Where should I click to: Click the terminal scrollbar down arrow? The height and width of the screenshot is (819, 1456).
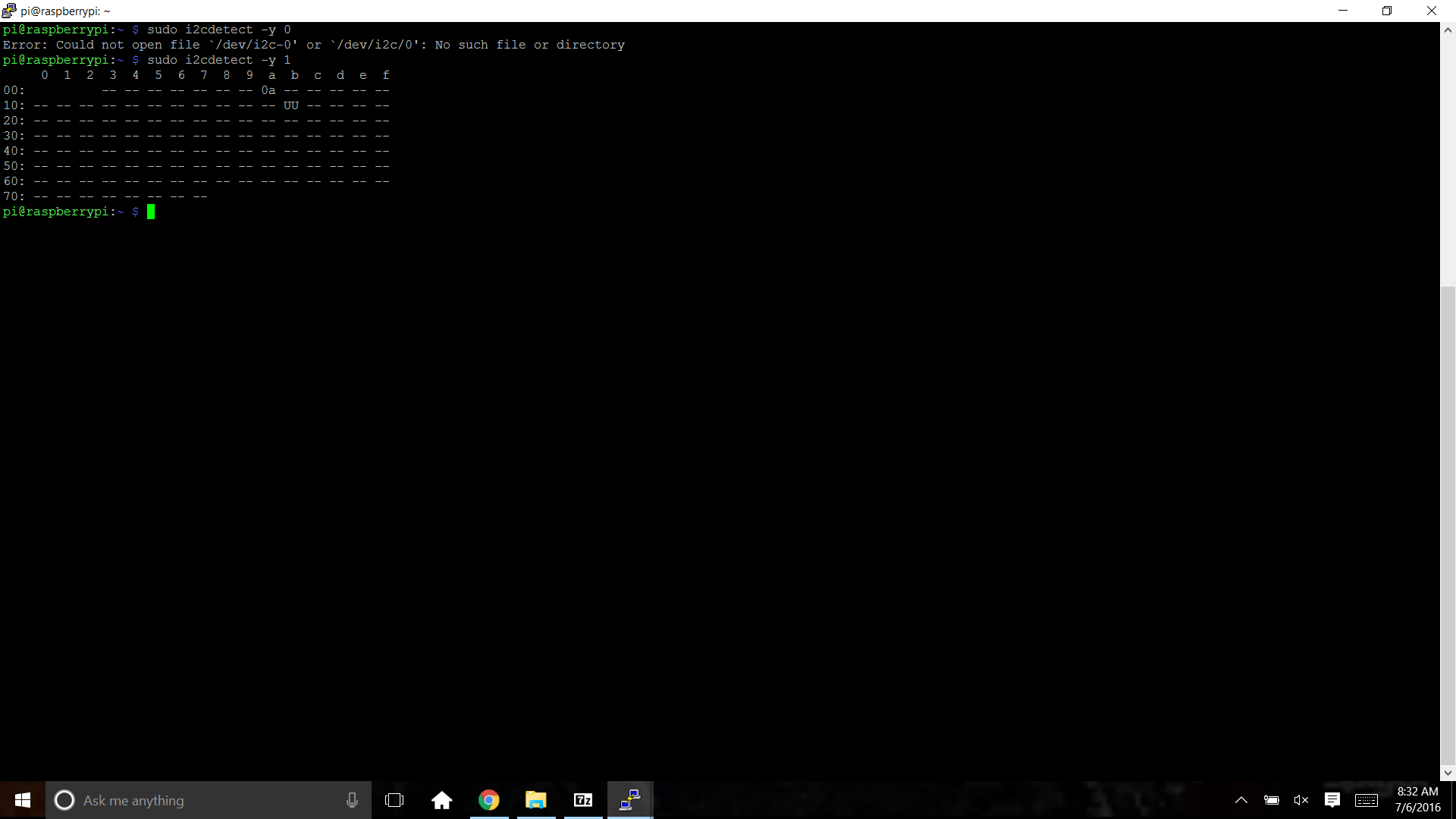[1448, 773]
